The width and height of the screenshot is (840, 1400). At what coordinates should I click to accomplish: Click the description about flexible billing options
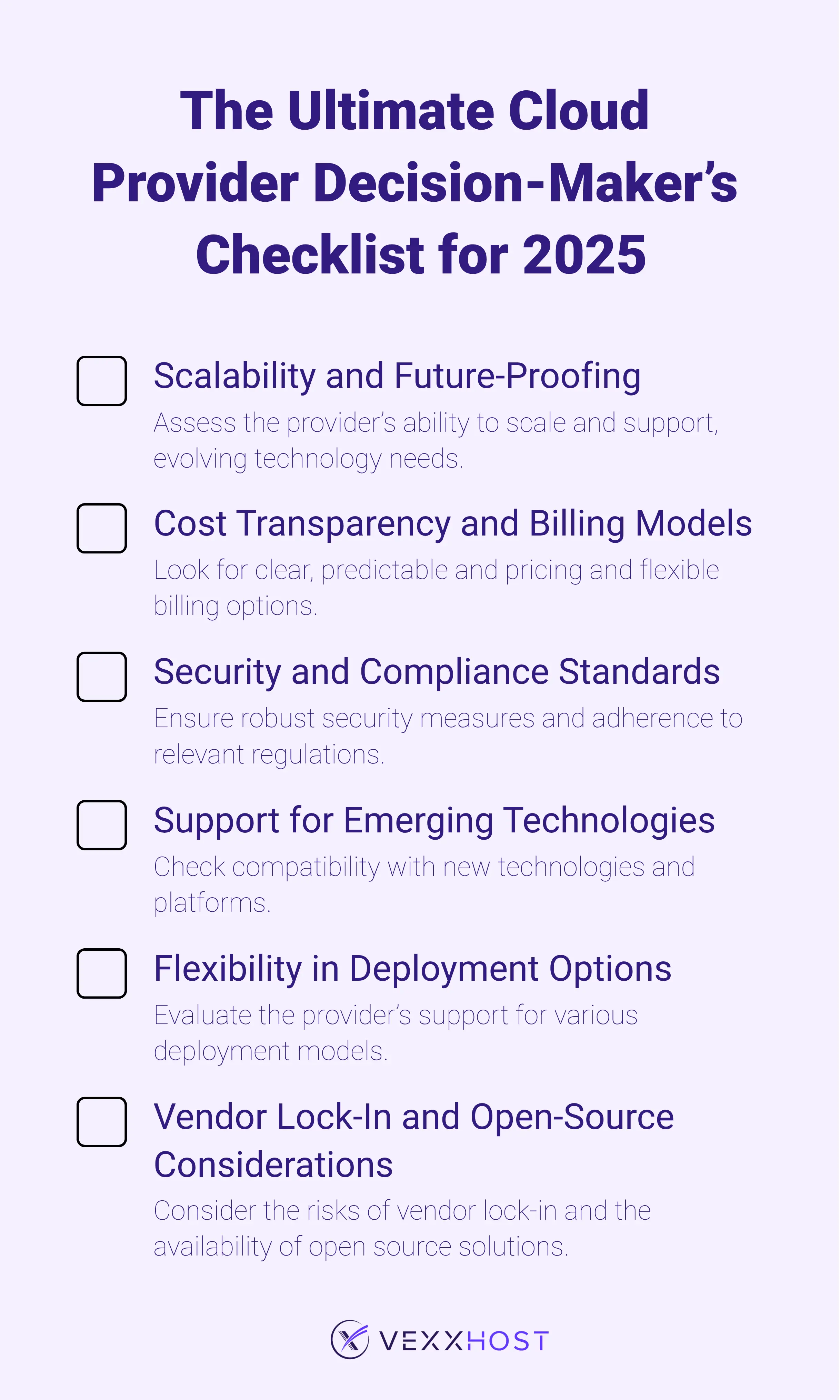pyautogui.click(x=436, y=587)
